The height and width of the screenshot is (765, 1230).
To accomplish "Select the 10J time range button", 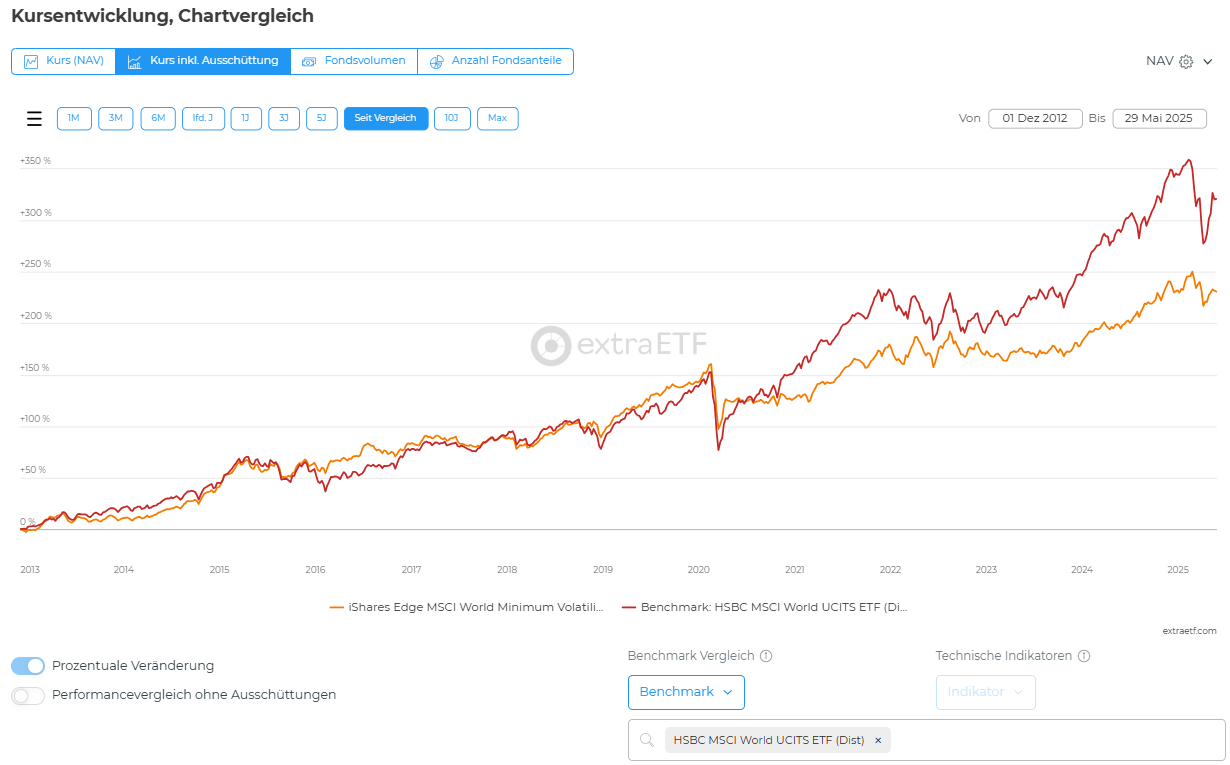I will (452, 119).
